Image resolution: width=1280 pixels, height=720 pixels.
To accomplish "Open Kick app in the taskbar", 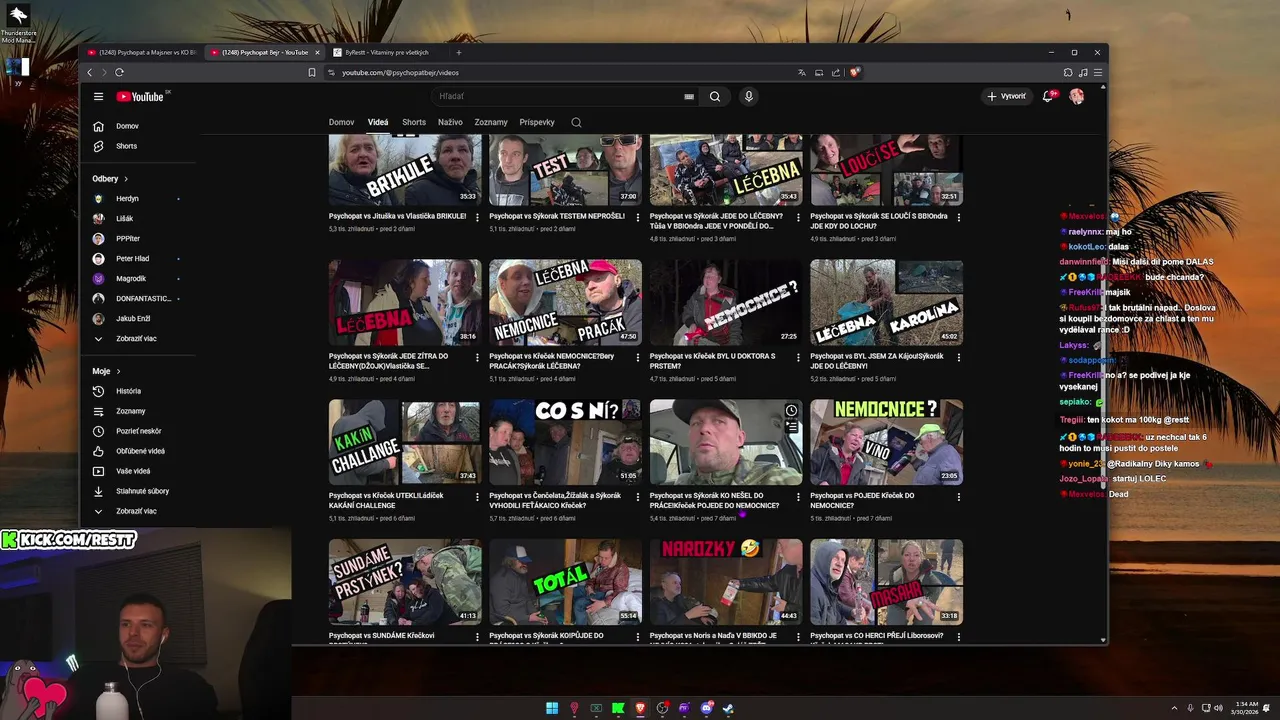I will click(618, 708).
